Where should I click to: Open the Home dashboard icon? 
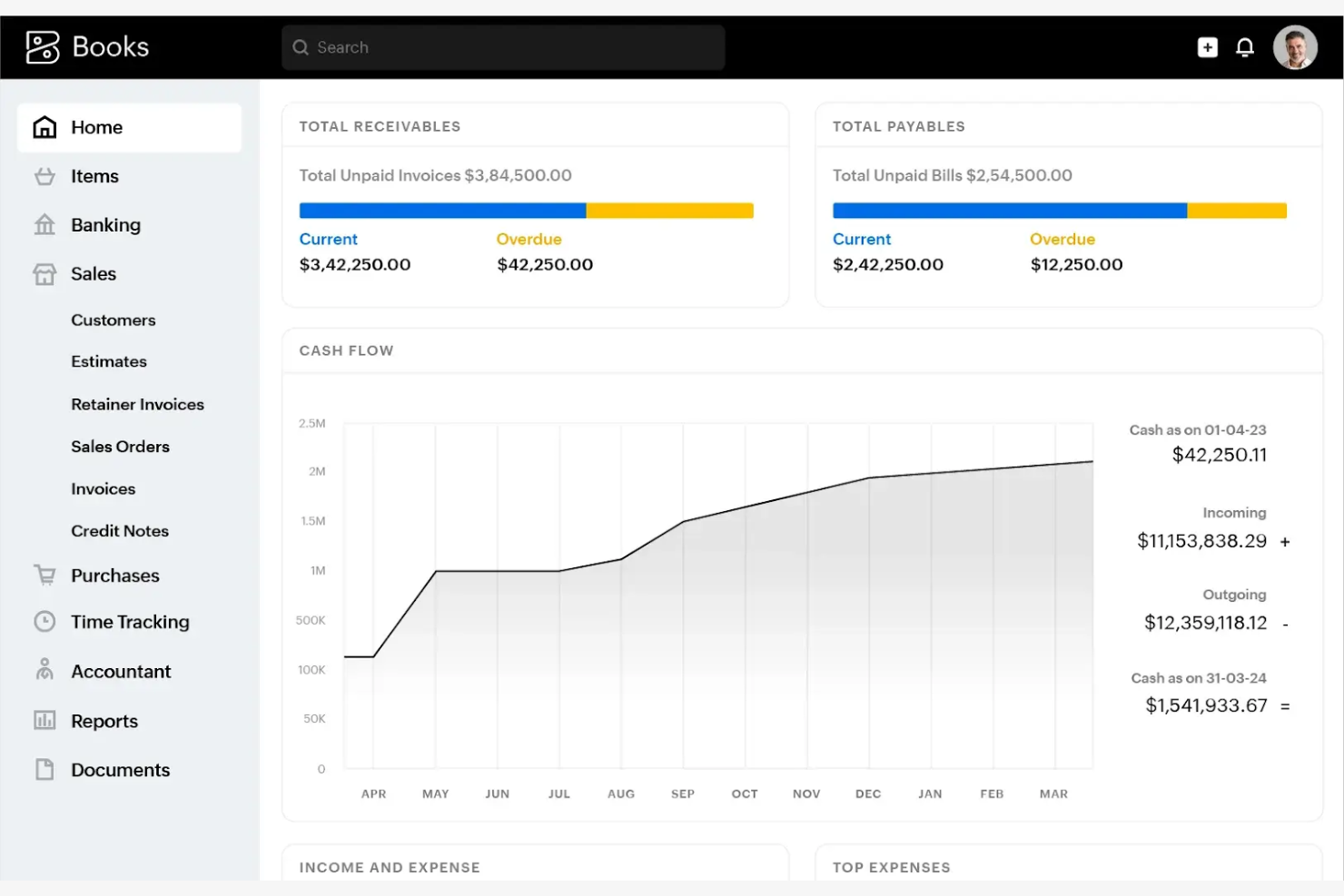(x=44, y=127)
